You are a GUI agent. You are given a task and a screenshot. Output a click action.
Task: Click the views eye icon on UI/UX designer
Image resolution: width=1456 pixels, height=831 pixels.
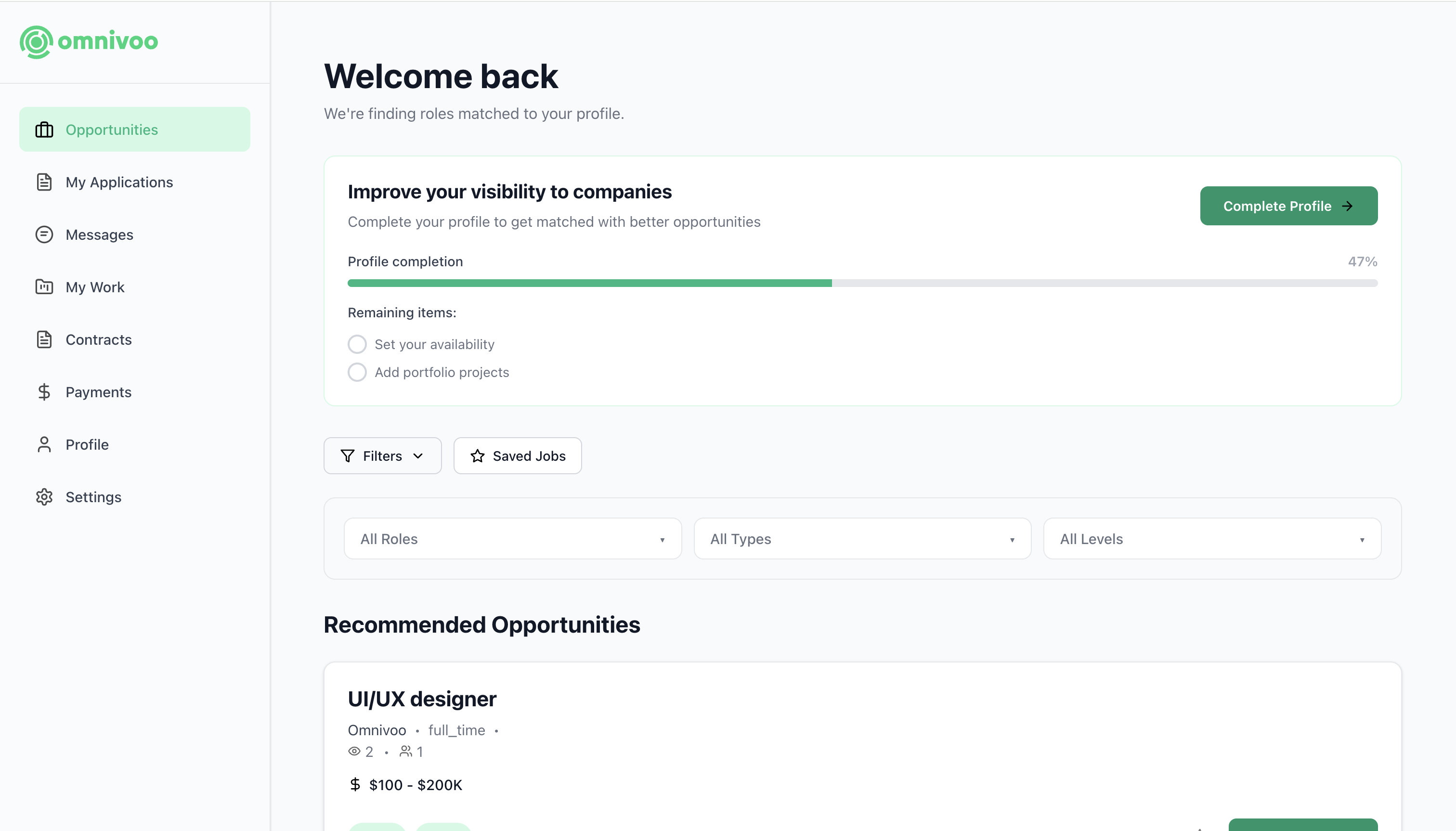(x=354, y=752)
